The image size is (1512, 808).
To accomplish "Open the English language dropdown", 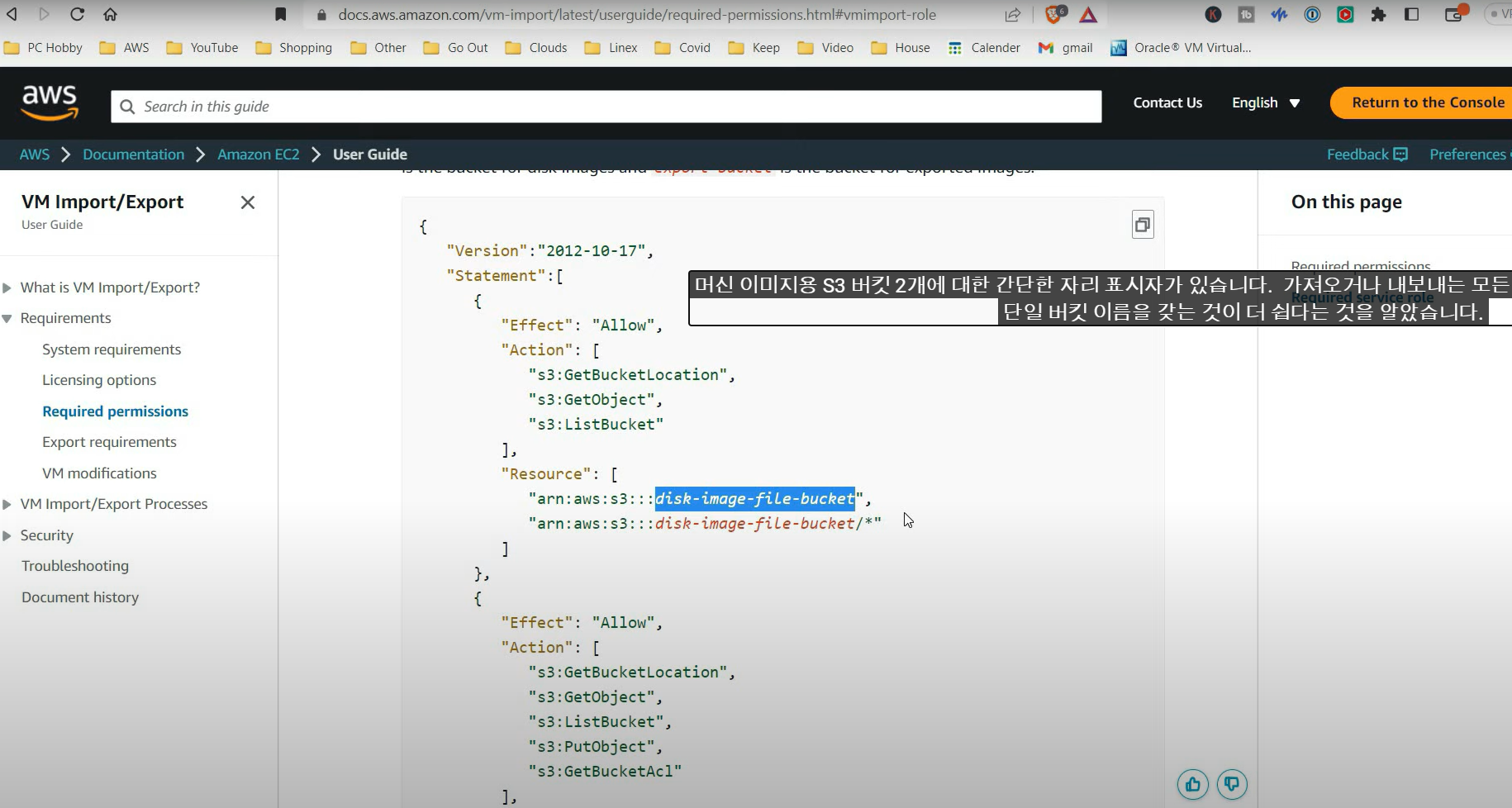I will click(x=1266, y=102).
